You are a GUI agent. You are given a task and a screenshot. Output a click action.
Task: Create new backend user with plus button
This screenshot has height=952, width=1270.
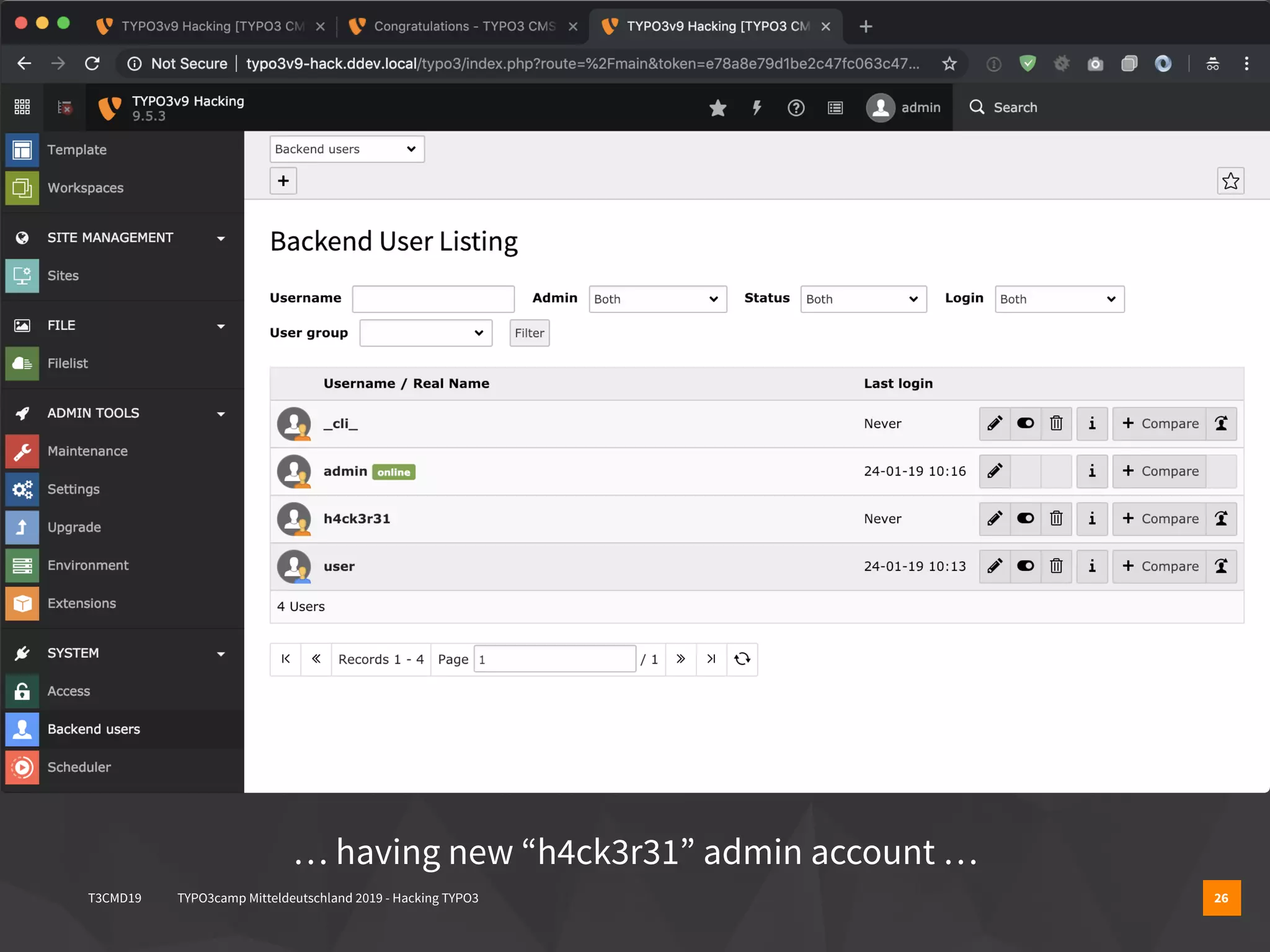tap(283, 181)
